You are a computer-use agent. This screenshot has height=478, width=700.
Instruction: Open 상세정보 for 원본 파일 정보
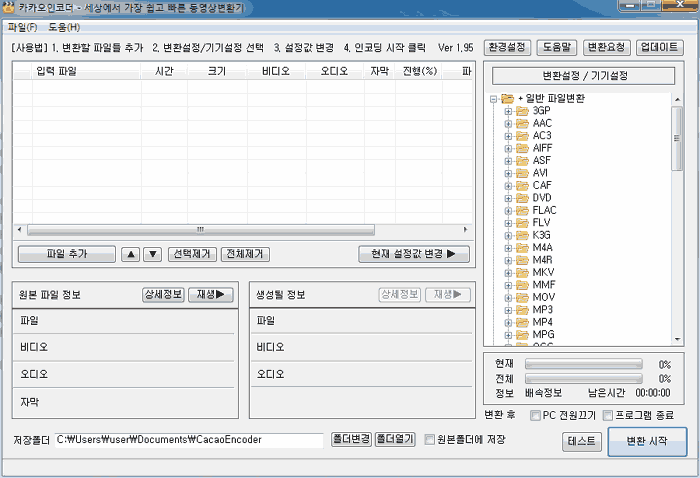click(163, 295)
